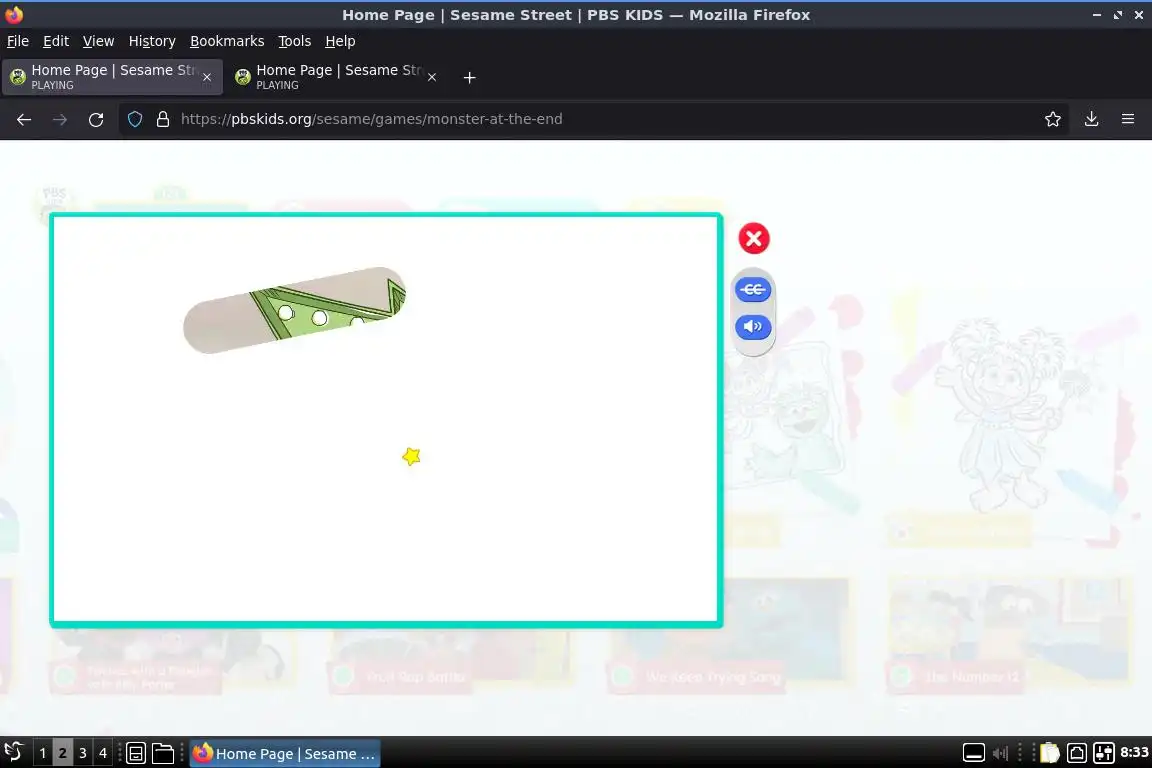Mute the game sound with the speaker button

752,326
